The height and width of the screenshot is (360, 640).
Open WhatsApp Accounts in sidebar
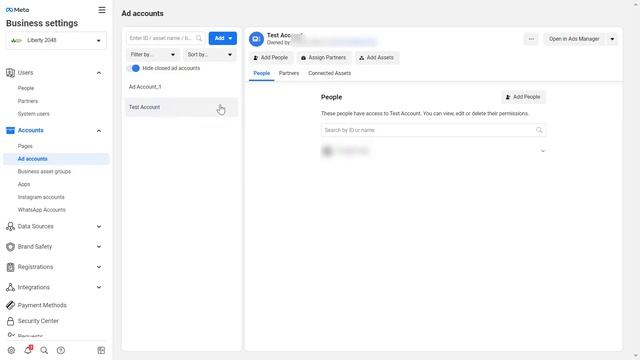pos(41,210)
